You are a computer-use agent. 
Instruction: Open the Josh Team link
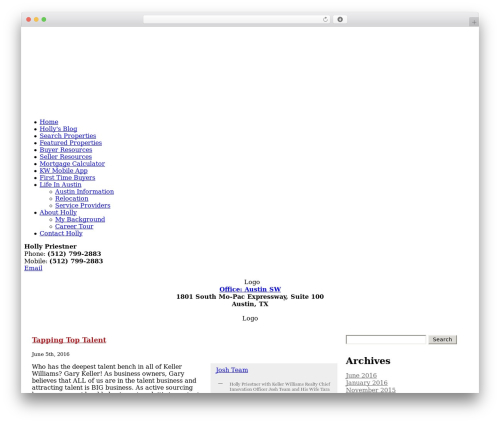tap(232, 370)
